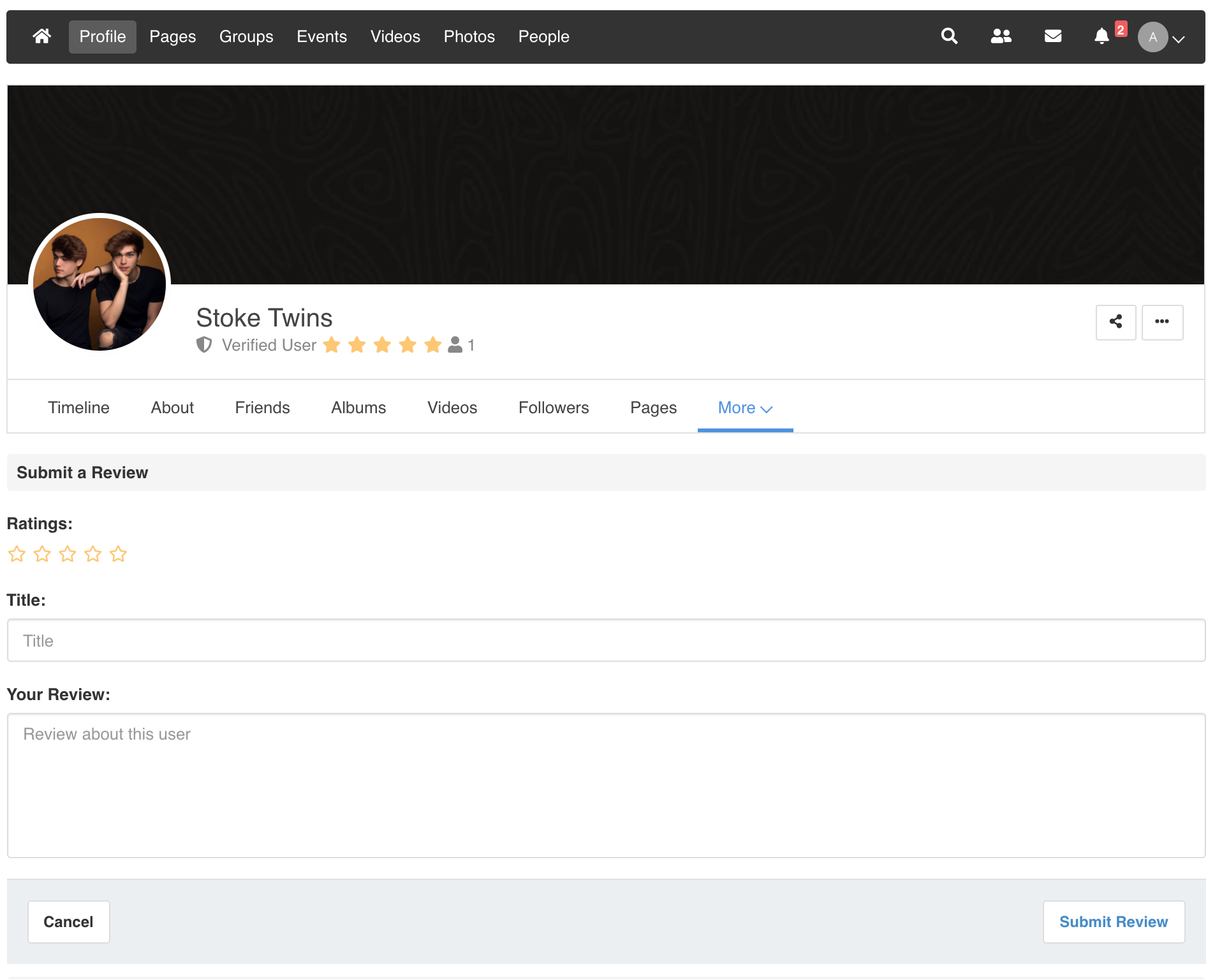Image resolution: width=1215 pixels, height=980 pixels.
Task: Click the Verified User shield icon
Action: click(x=204, y=345)
